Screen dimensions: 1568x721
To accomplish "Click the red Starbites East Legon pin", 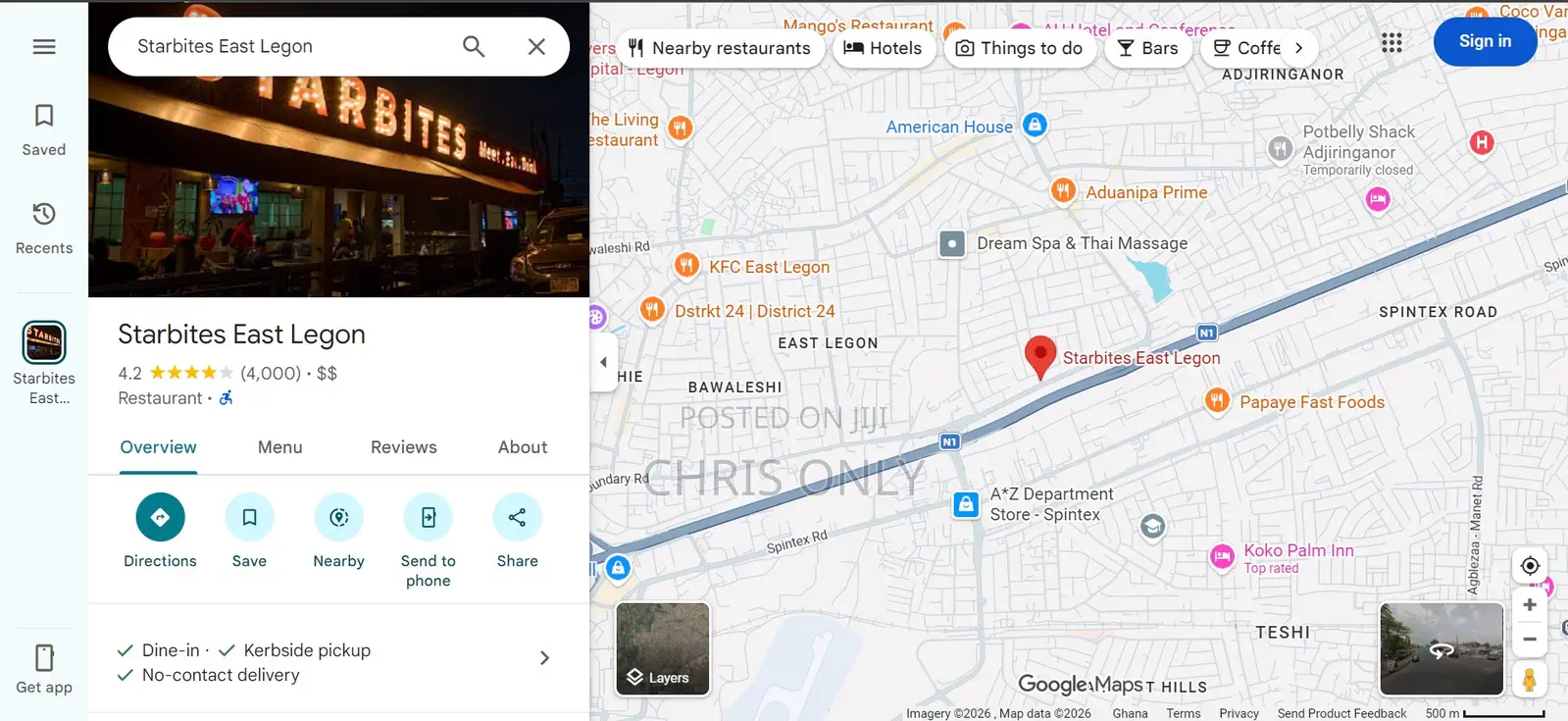I will click(1040, 357).
